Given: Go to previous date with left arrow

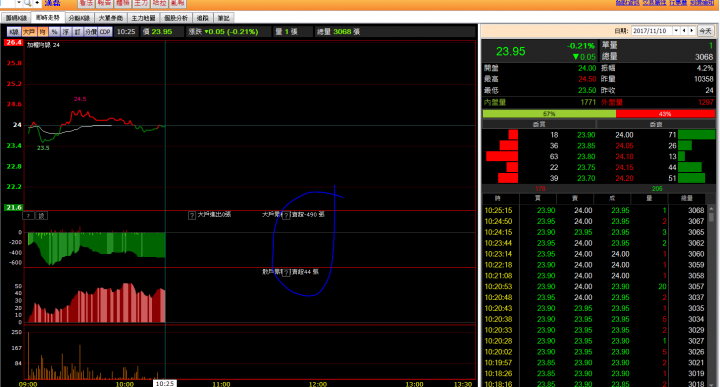Looking at the screenshot, I should point(684,31).
